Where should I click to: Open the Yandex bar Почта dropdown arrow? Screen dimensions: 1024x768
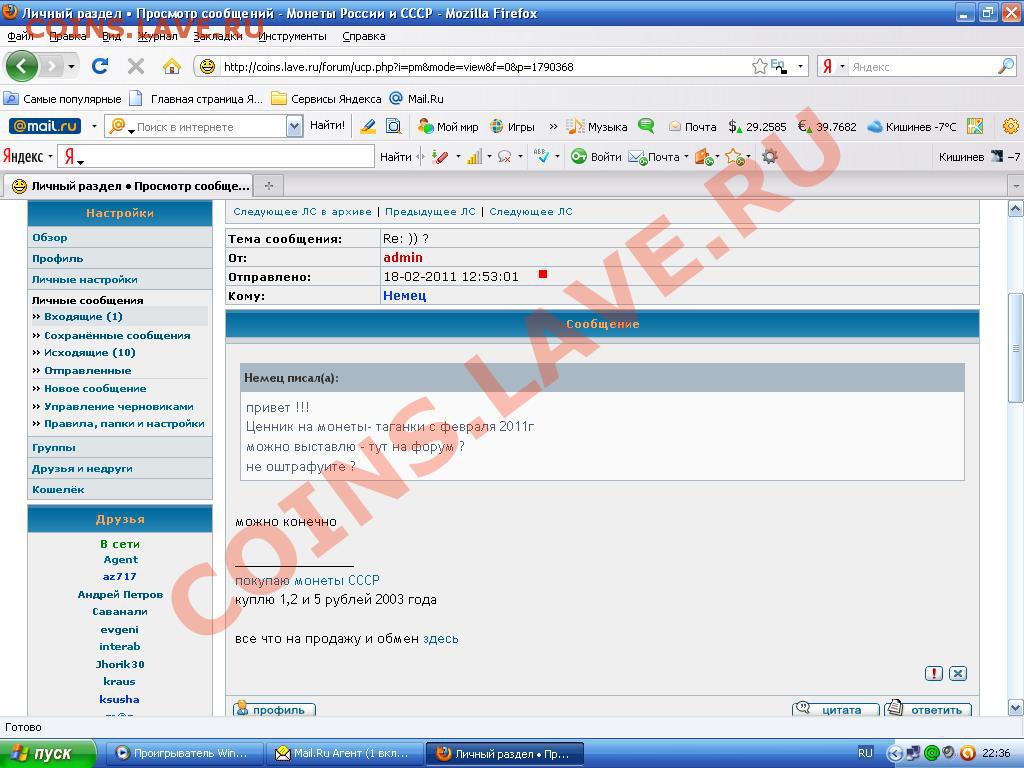coord(686,157)
